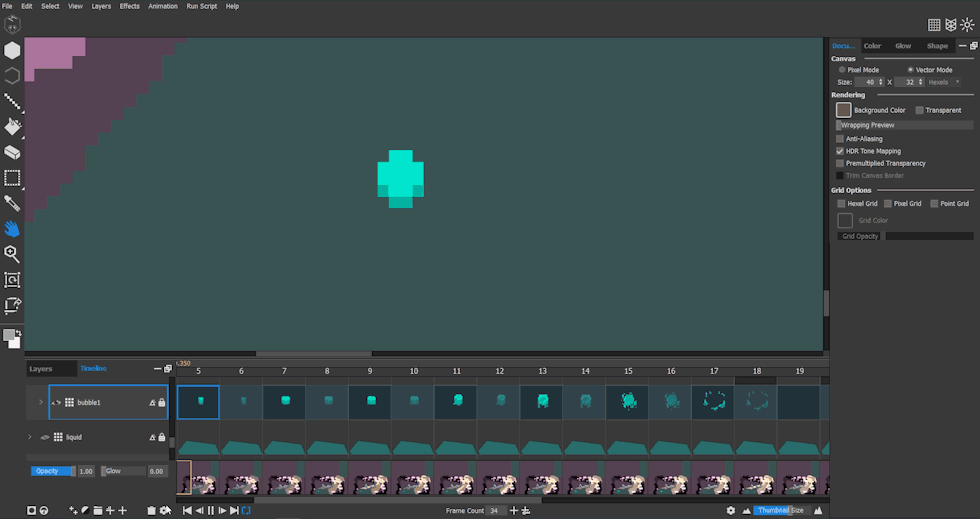This screenshot has width=980, height=519.
Task: Expand the bubble1 layer arrow
Action: coord(41,402)
